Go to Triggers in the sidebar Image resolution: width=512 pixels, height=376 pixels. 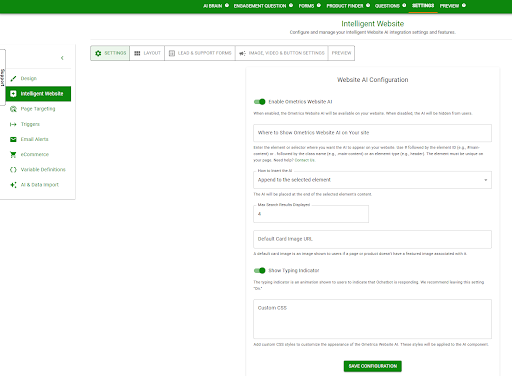click(38, 124)
